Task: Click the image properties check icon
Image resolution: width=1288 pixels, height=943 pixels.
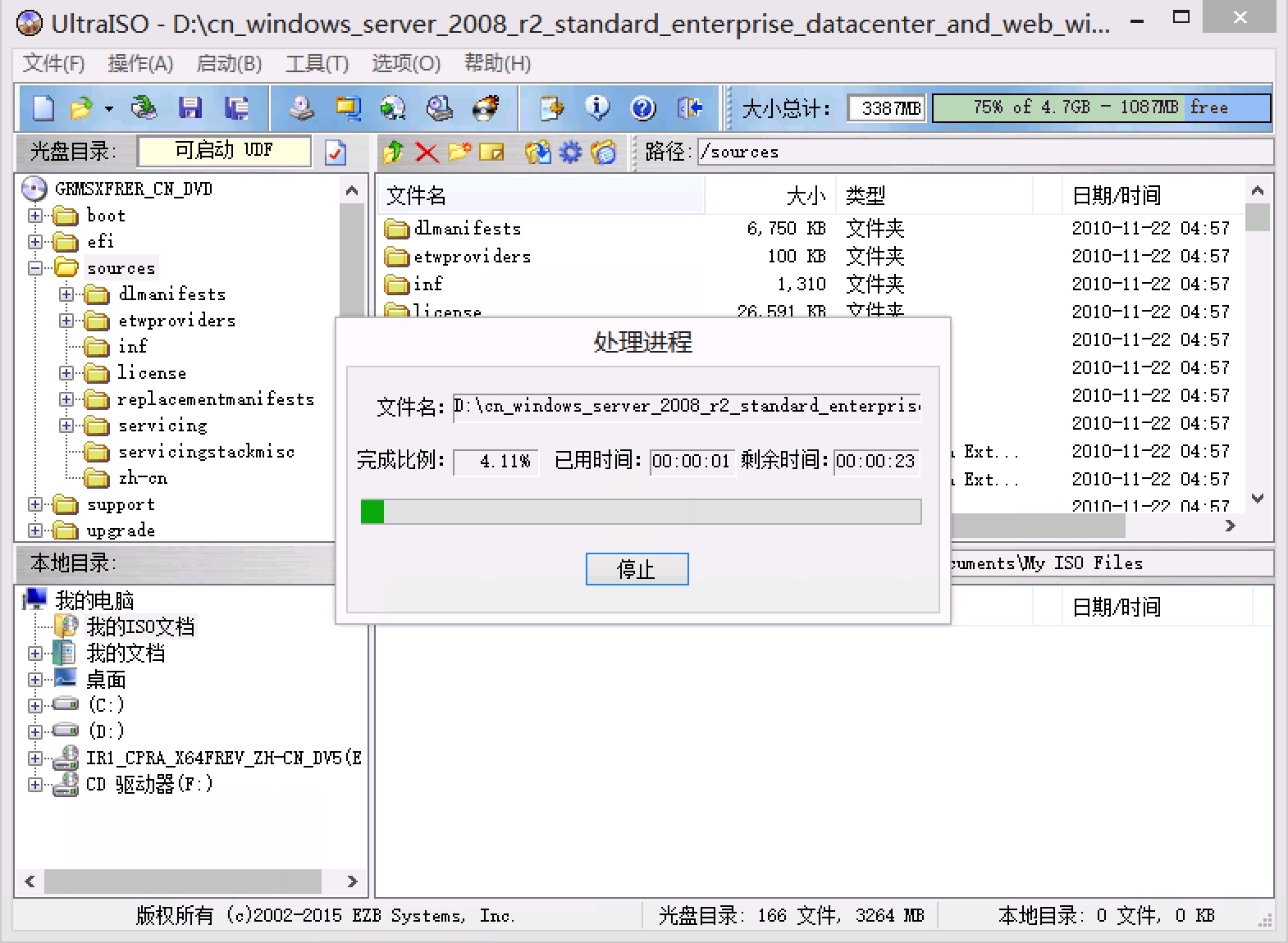Action: point(336,152)
